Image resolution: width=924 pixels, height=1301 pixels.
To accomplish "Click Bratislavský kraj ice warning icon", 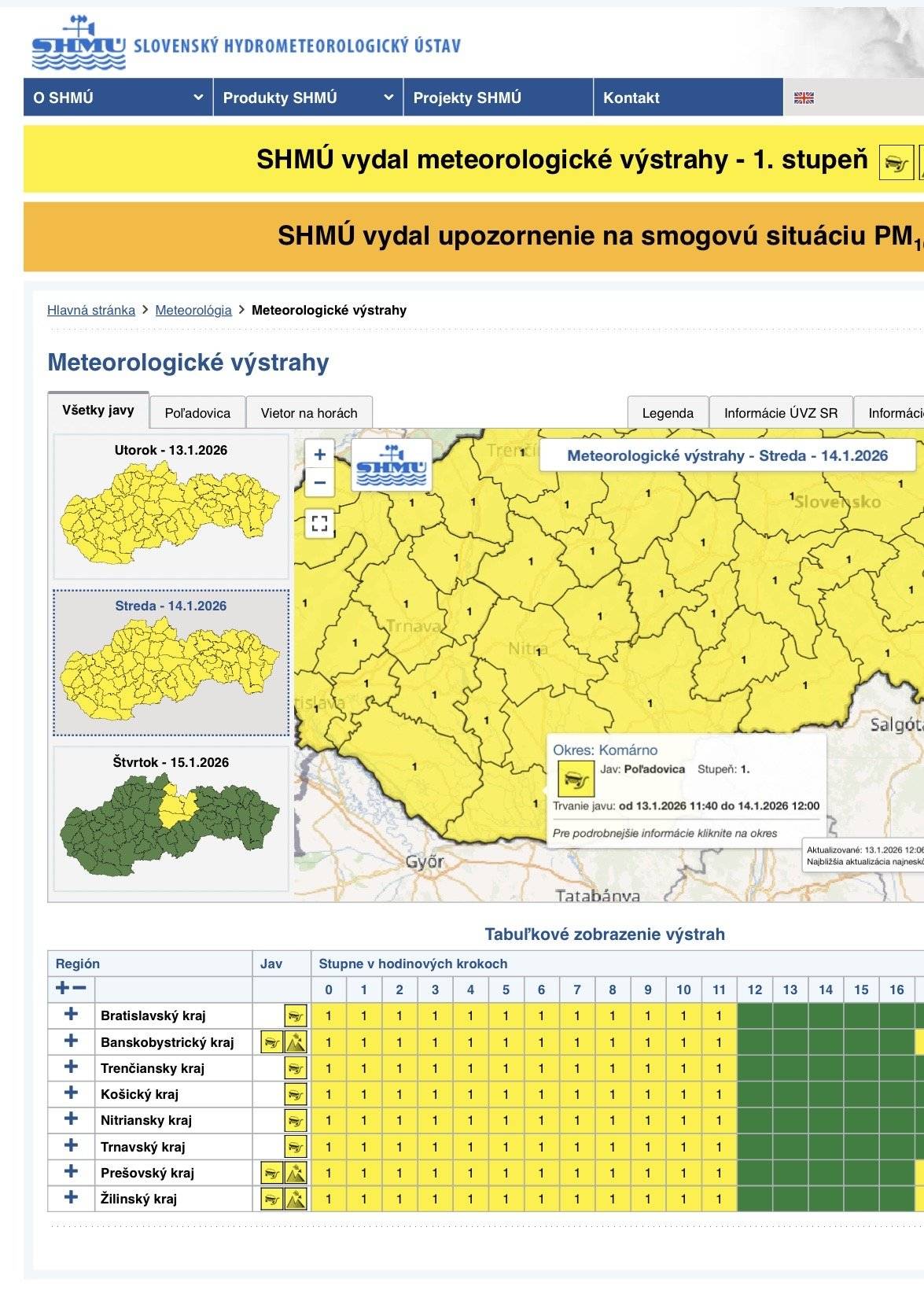I will pyautogui.click(x=296, y=1015).
